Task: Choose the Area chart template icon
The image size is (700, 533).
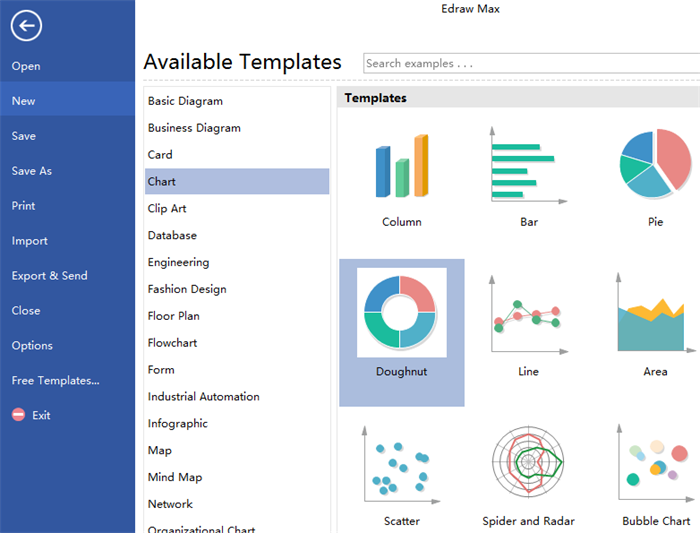Action: (655, 312)
